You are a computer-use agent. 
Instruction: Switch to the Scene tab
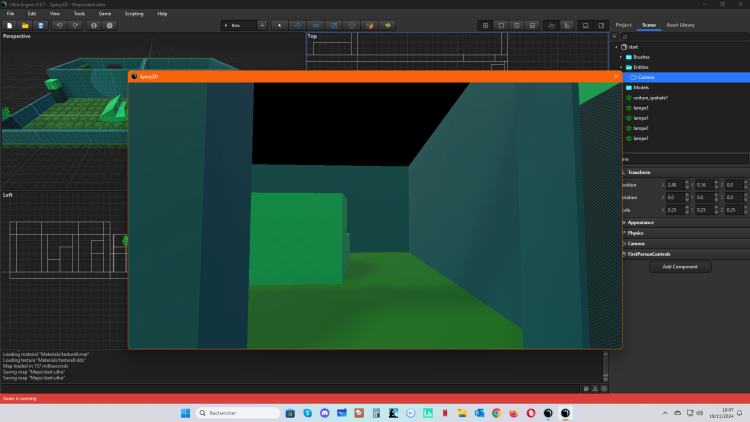tap(649, 25)
